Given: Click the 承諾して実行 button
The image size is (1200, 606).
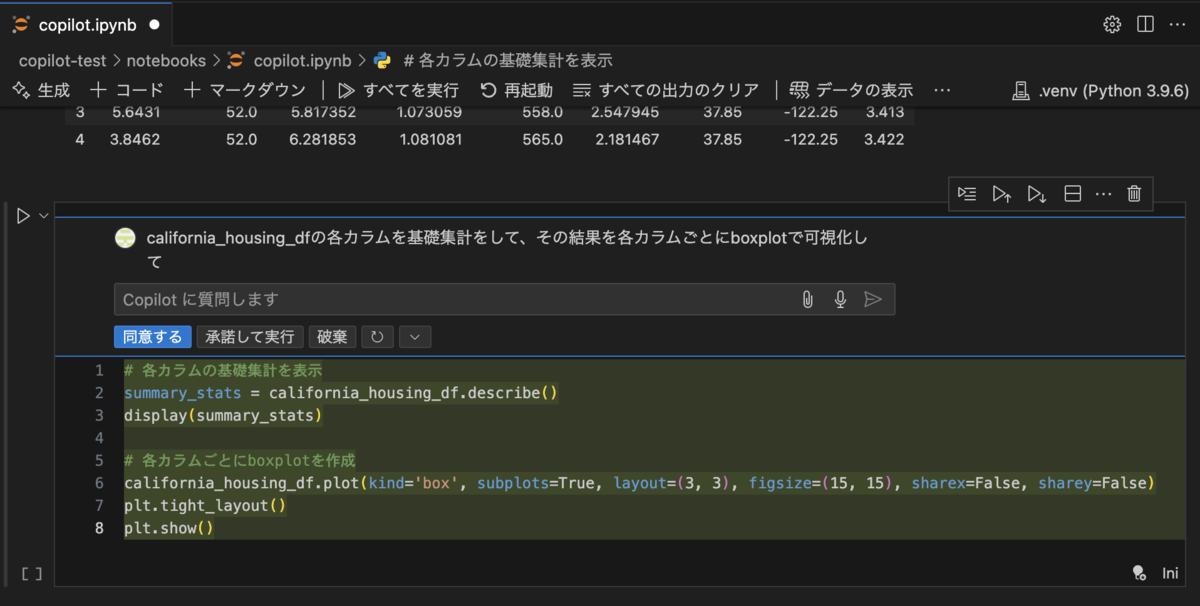Looking at the screenshot, I should pos(251,337).
